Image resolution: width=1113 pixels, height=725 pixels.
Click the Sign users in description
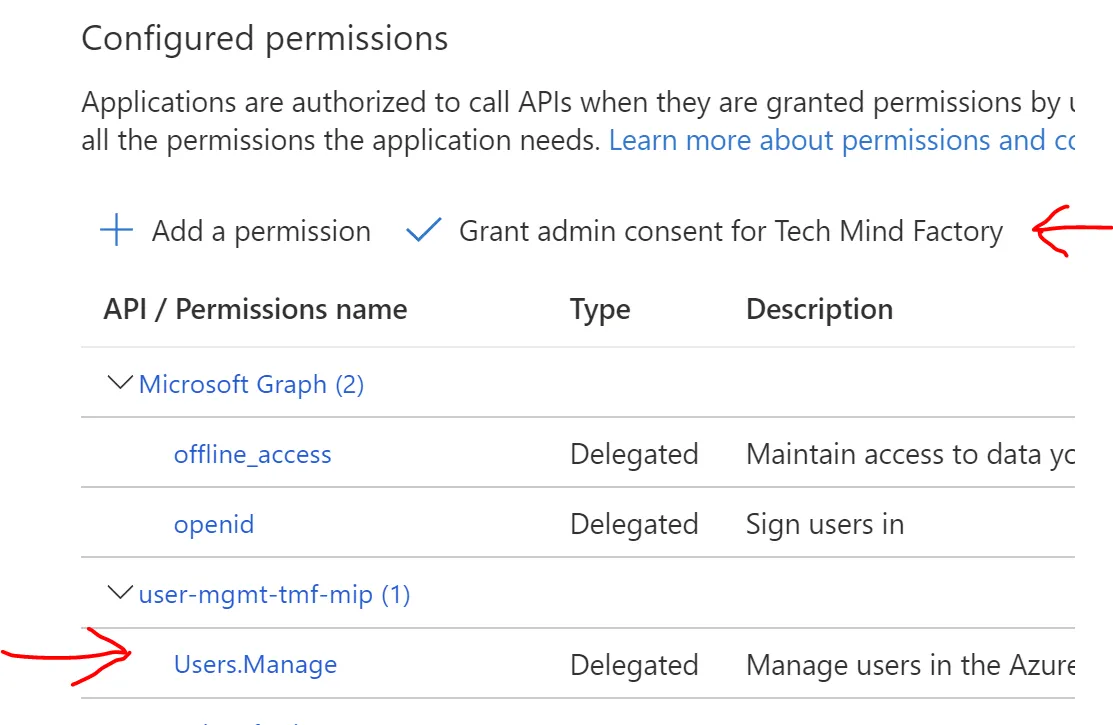click(825, 524)
